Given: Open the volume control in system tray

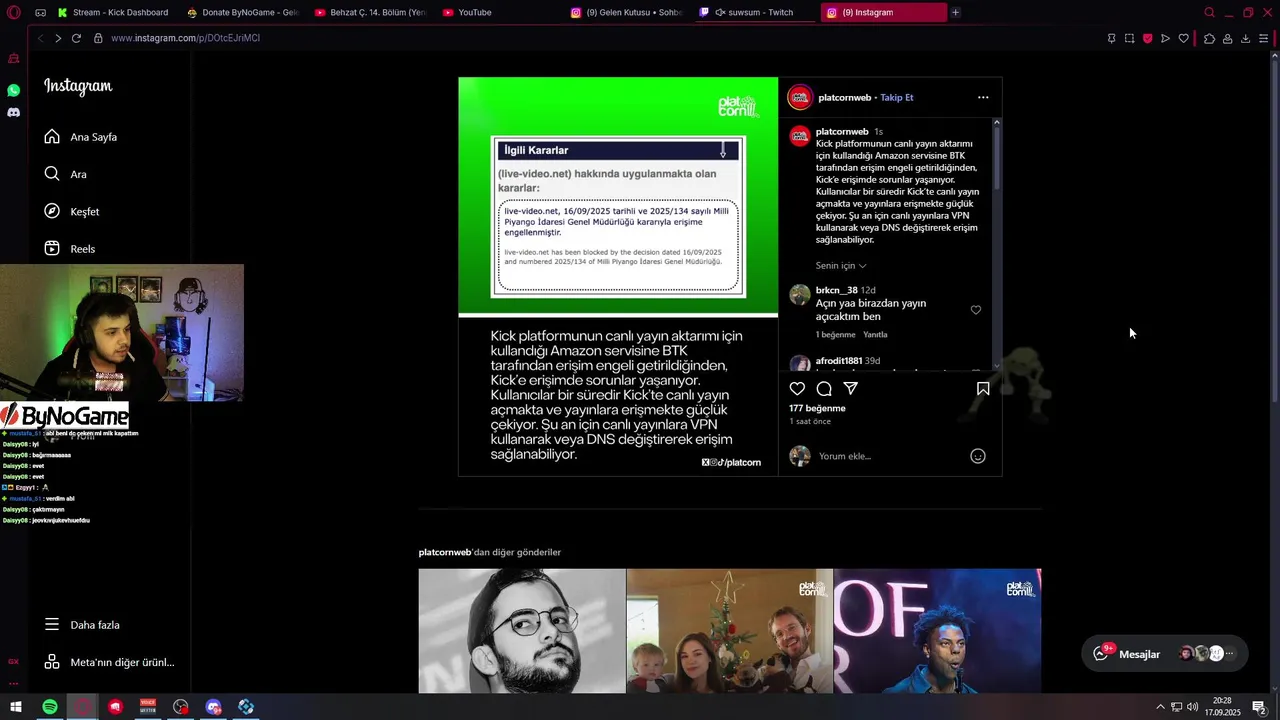Looking at the screenshot, I should click(1193, 707).
